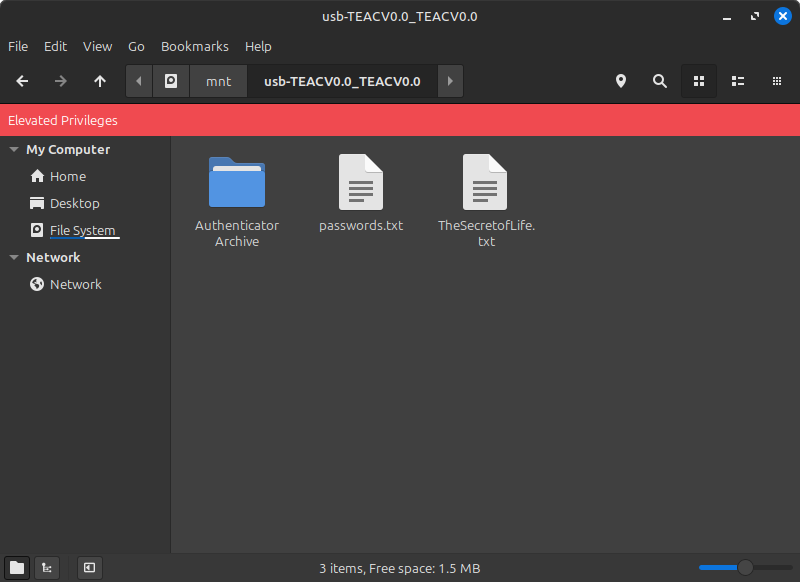Open File System in the sidebar
This screenshot has height=582, width=800.
pos(82,231)
